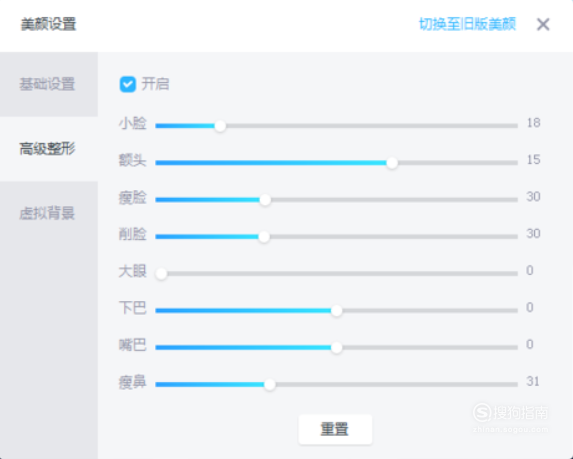573x459 pixels.
Task: Open the 基础设置 tab
Action: 49,84
